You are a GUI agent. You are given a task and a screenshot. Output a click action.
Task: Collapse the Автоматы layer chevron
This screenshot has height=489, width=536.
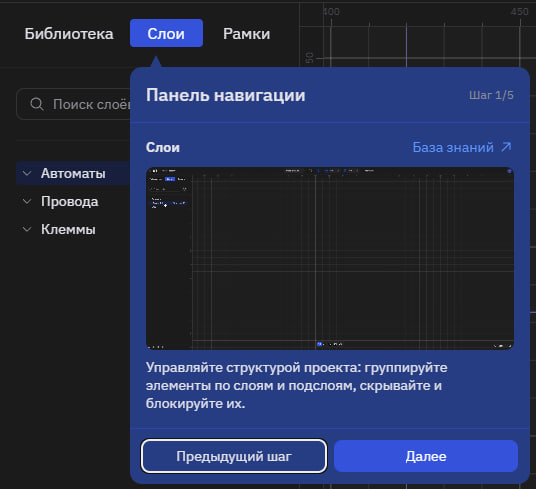(27, 173)
